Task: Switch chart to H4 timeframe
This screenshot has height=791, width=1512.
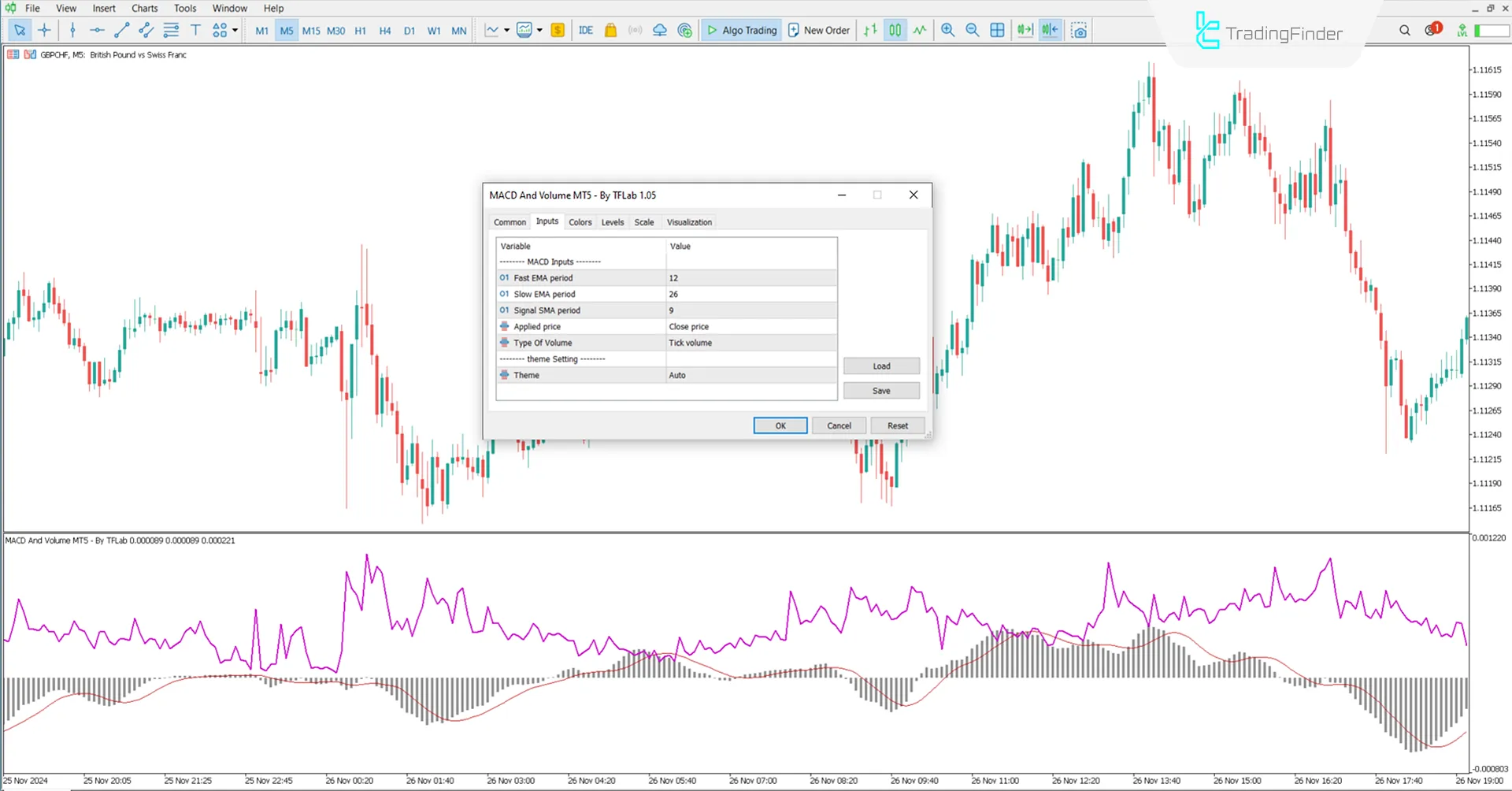Action: tap(384, 31)
